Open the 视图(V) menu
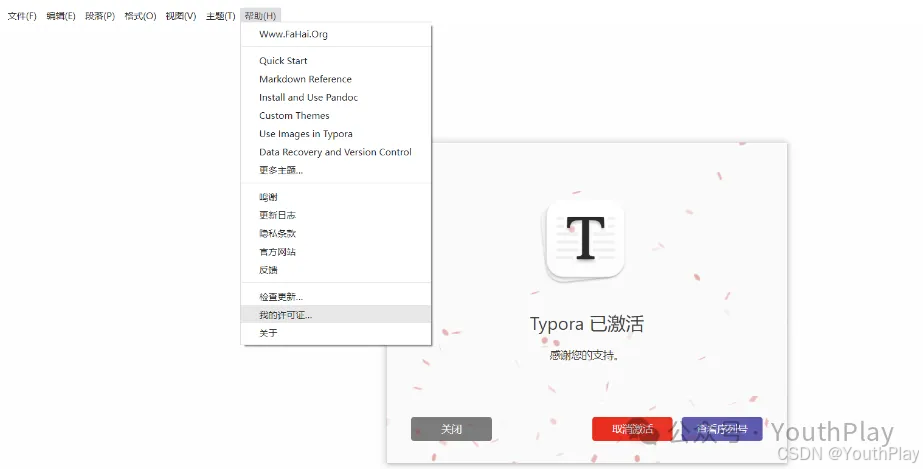 point(181,16)
